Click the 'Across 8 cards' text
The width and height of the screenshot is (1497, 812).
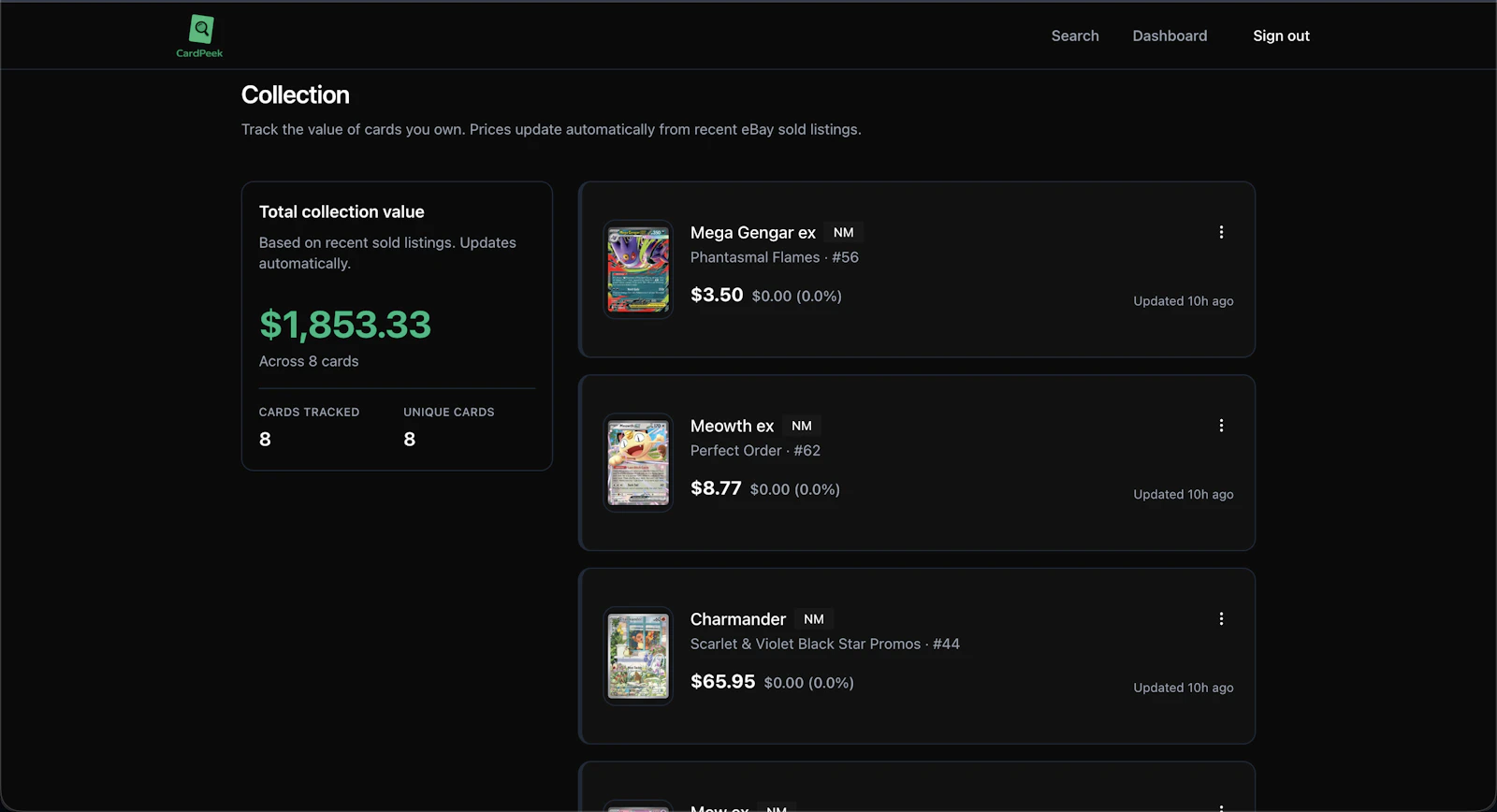[309, 361]
